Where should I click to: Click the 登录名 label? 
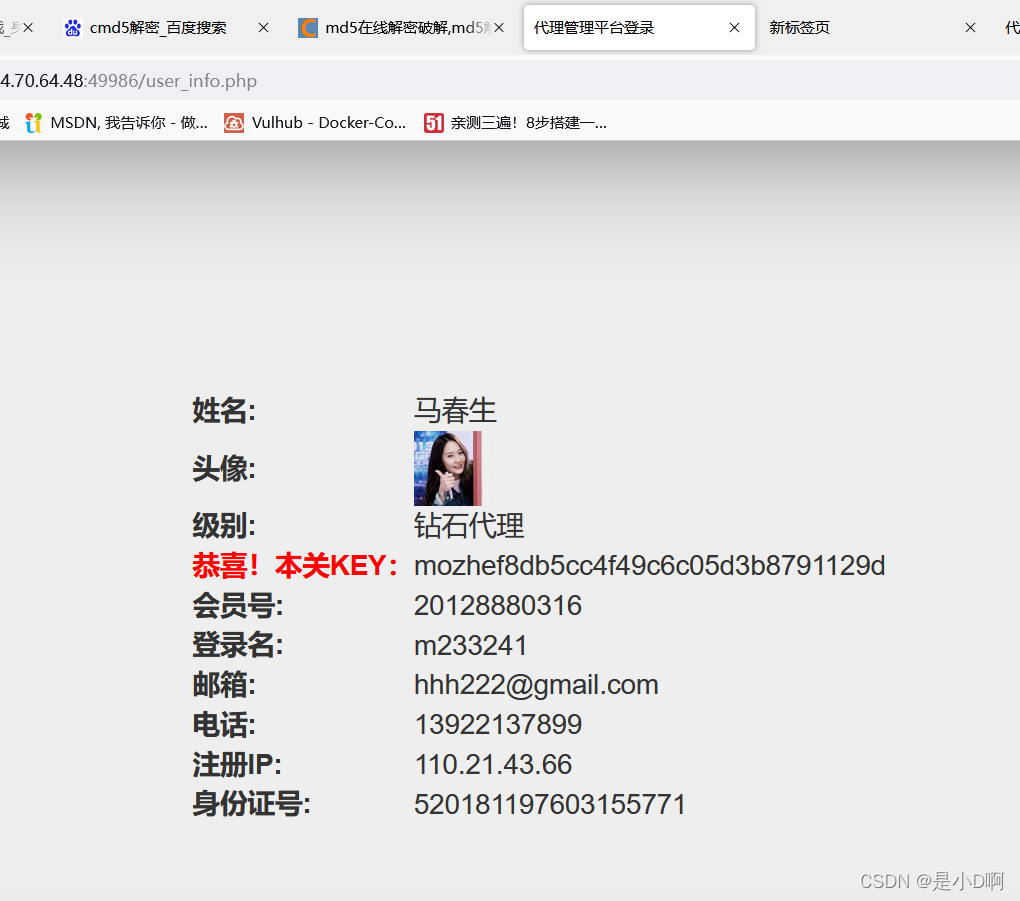point(237,645)
